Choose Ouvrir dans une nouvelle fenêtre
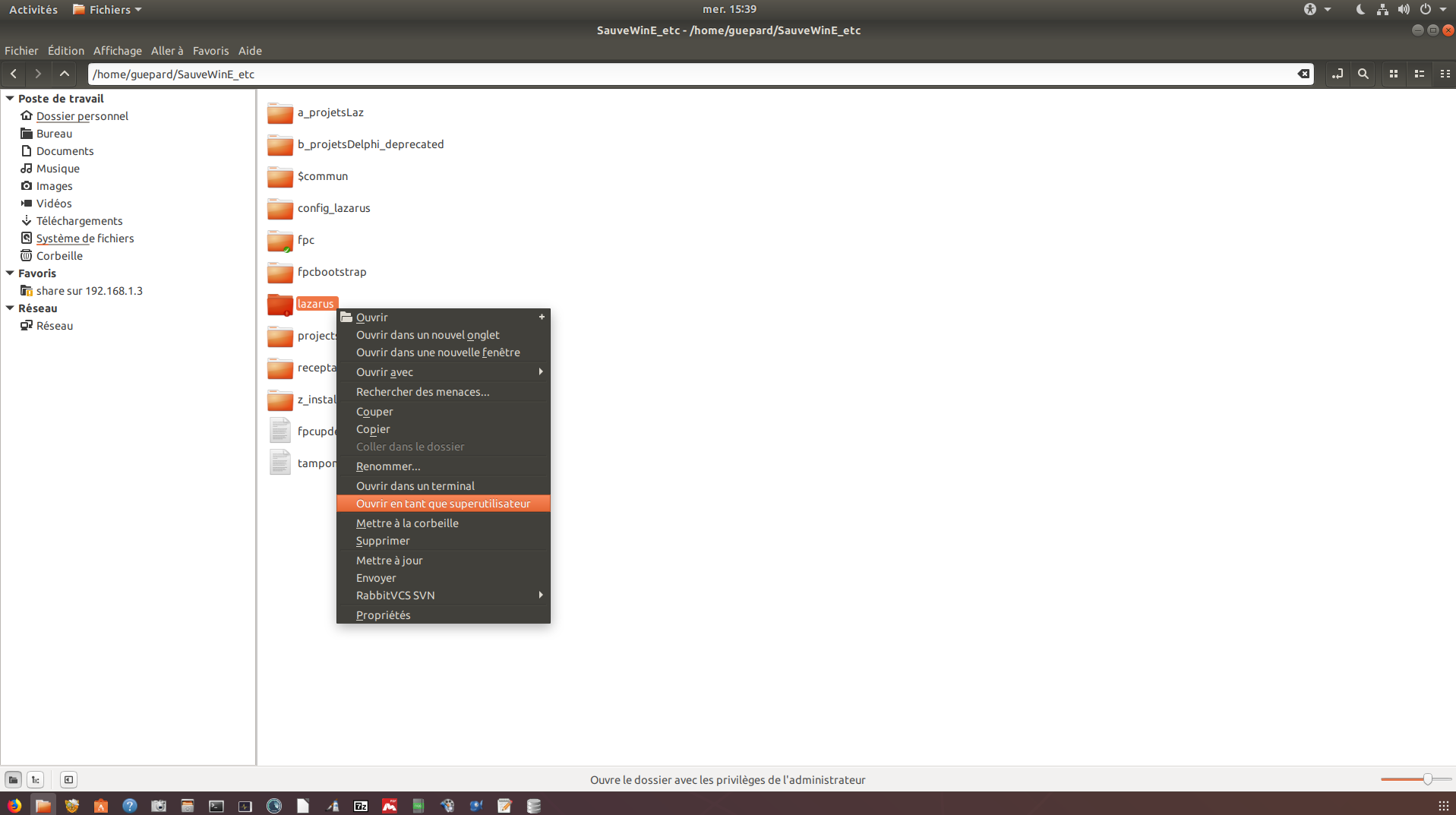This screenshot has width=1456, height=815. 443,352
